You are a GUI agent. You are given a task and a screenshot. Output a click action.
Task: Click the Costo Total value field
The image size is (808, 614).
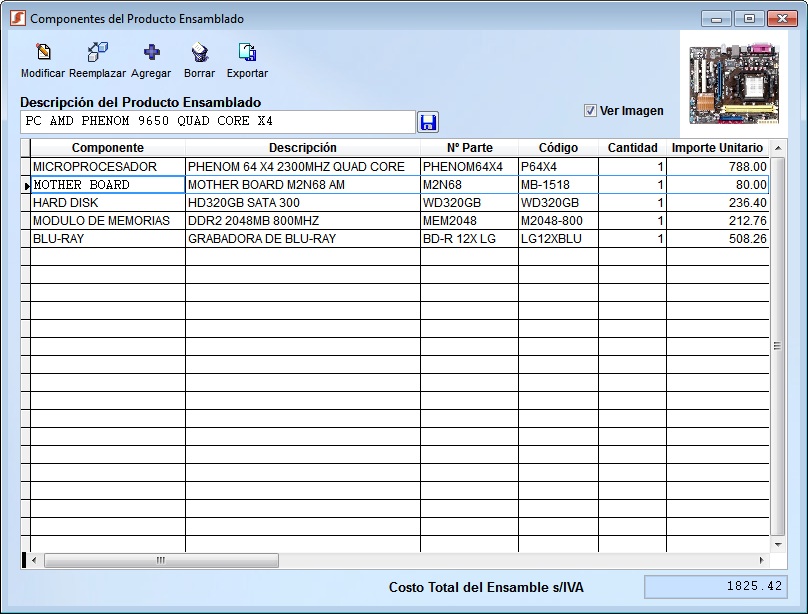coord(715,588)
